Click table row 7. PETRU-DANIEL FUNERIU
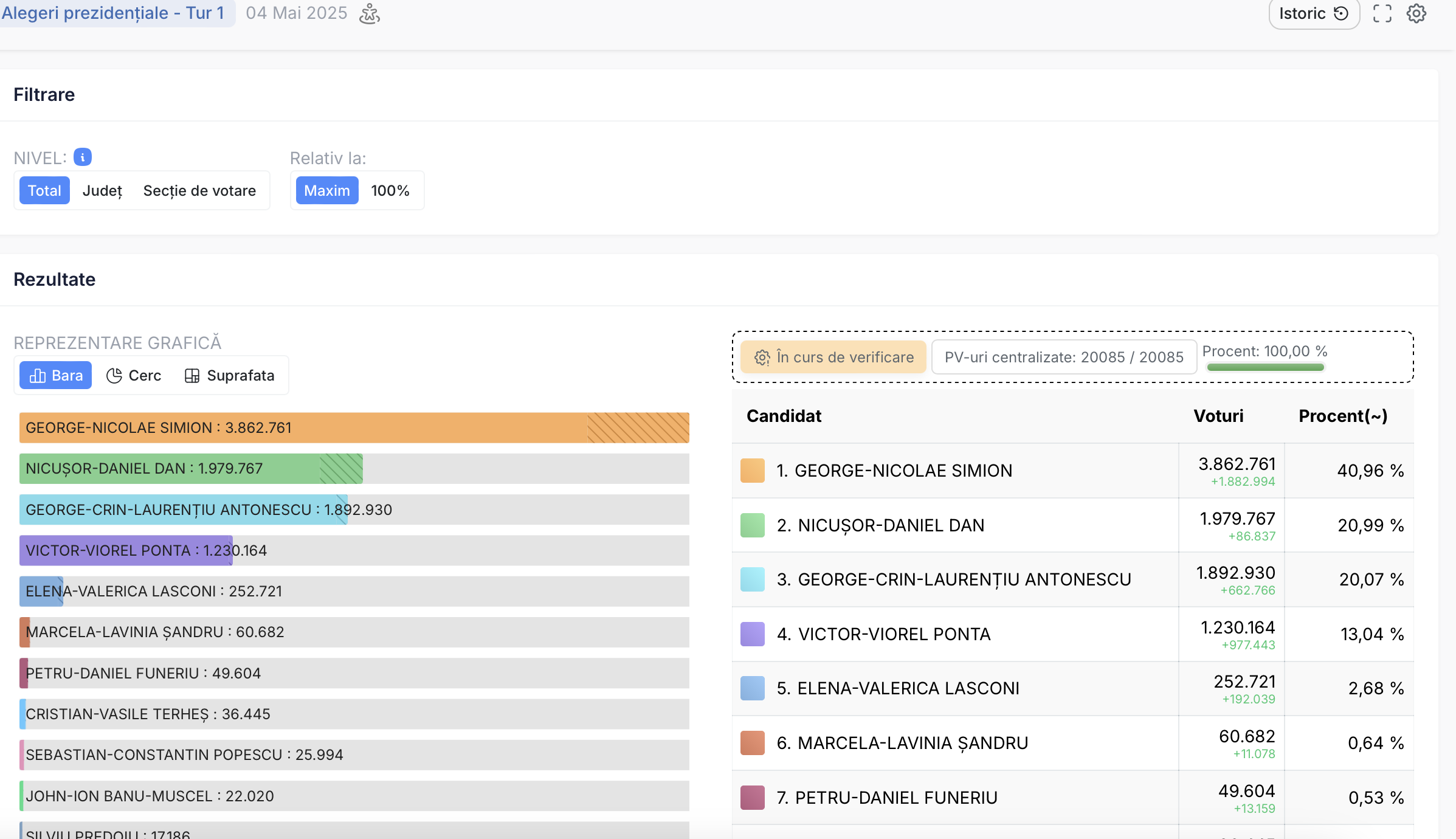1456x839 pixels. coord(1073,798)
